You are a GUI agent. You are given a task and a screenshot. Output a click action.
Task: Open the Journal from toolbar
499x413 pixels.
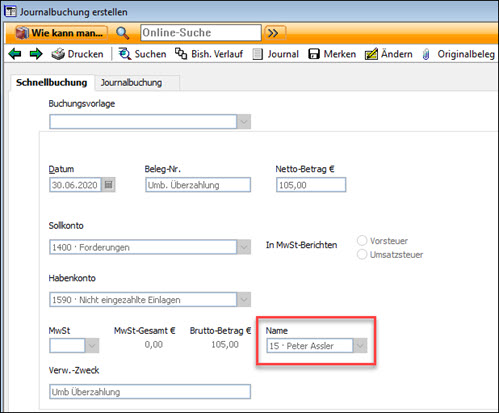(276, 54)
